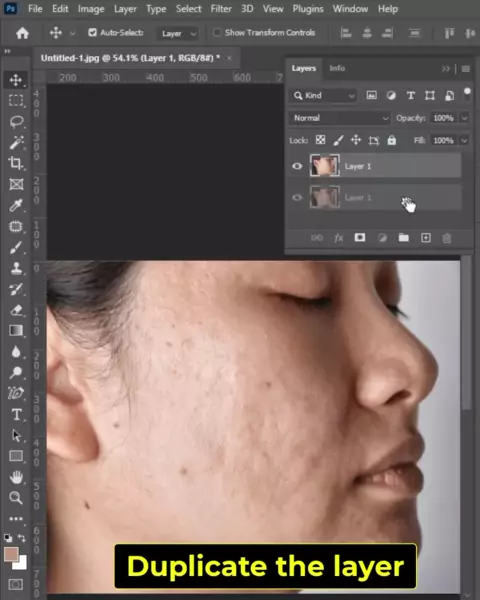Click the foreground color swatch
Screen dimensions: 480x600
click(11, 554)
